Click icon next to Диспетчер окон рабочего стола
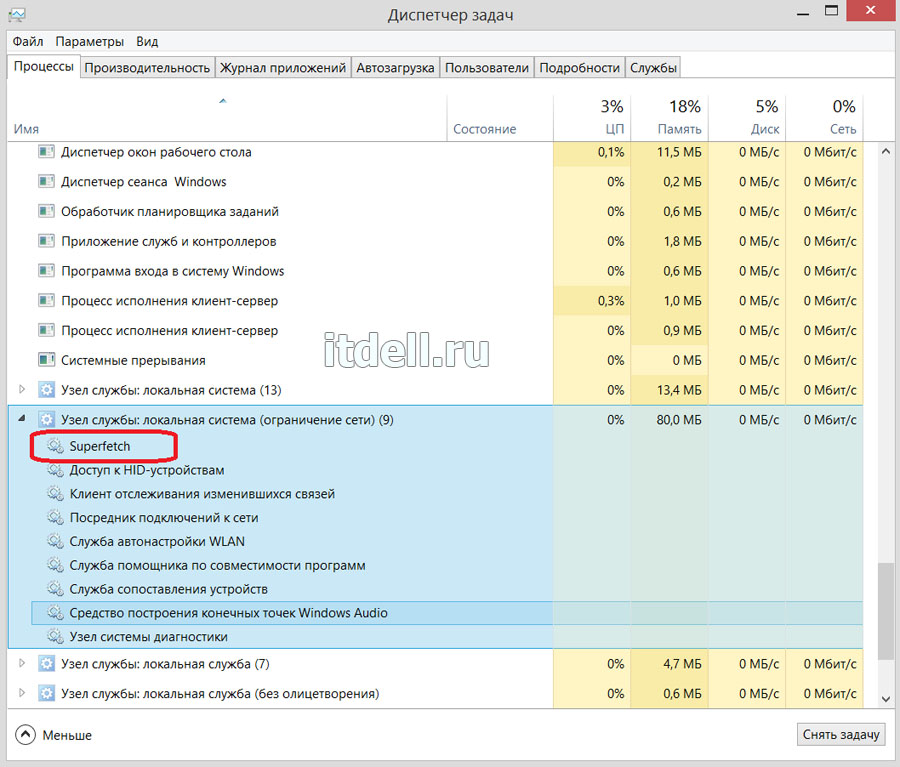 [x=46, y=152]
